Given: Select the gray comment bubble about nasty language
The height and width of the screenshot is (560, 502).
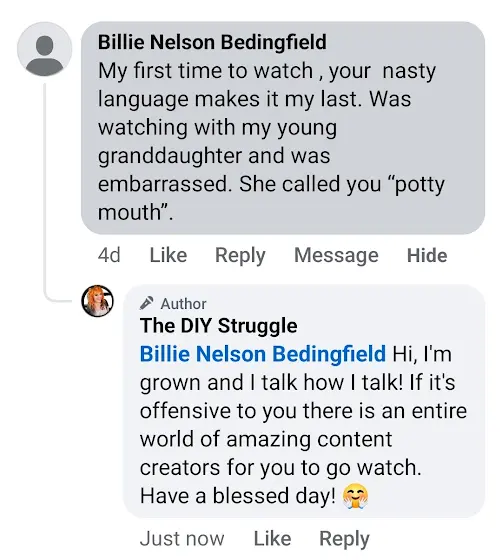Looking at the screenshot, I should click(x=283, y=128).
